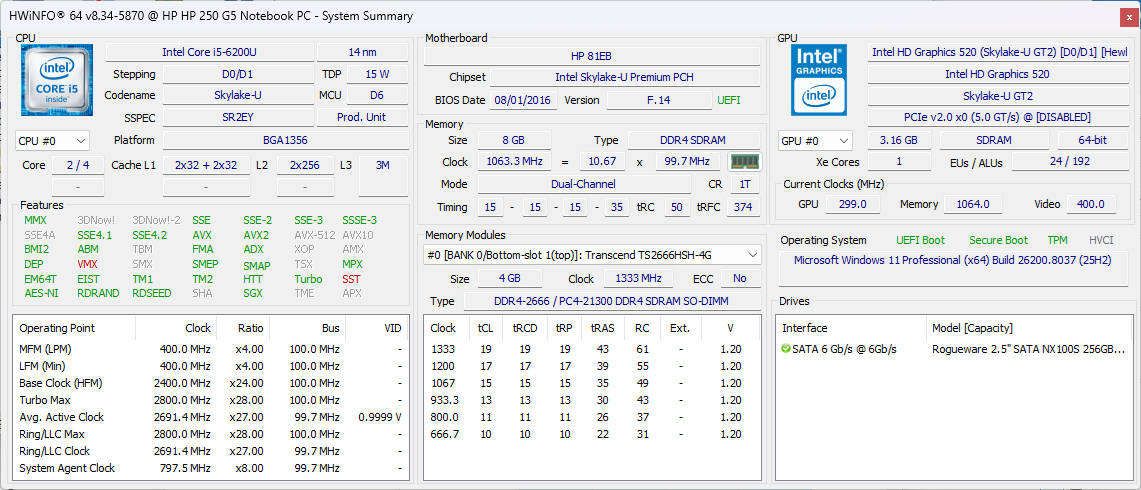
Task: Click the Chipset value Intel Skylake-U Premium PCH
Action: (625, 77)
